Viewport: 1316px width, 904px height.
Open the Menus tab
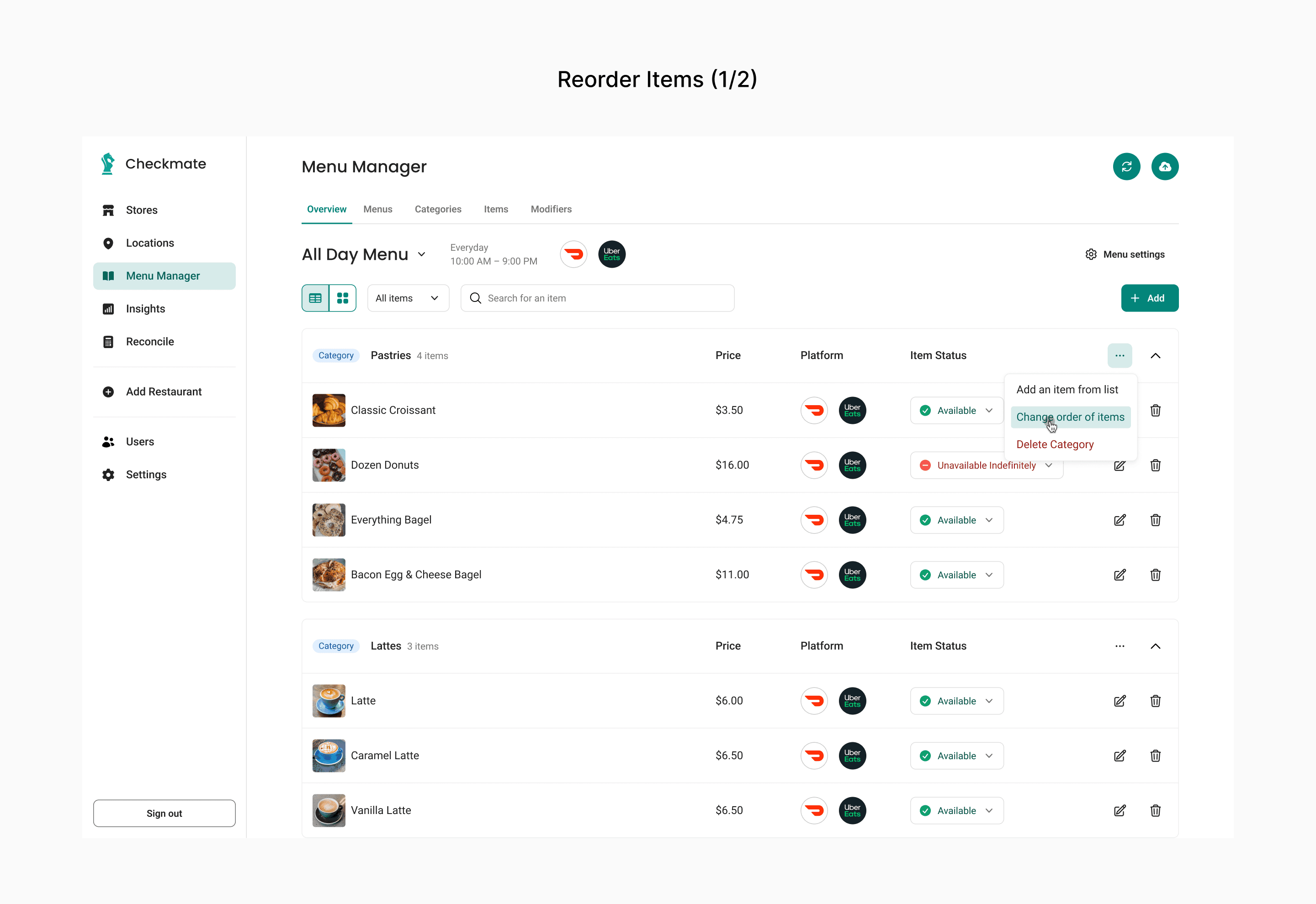(x=377, y=209)
